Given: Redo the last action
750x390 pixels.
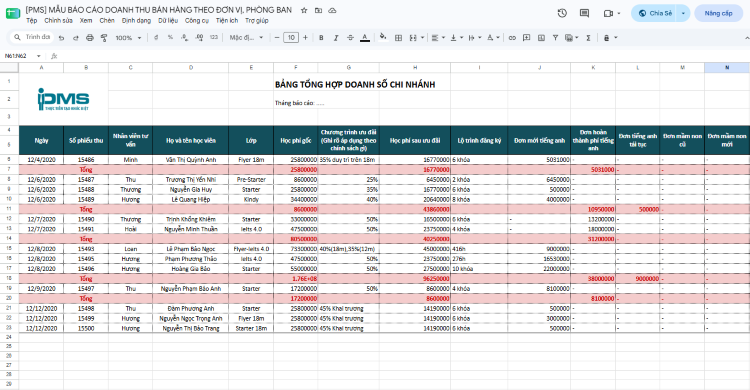Looking at the screenshot, I should [x=76, y=37].
